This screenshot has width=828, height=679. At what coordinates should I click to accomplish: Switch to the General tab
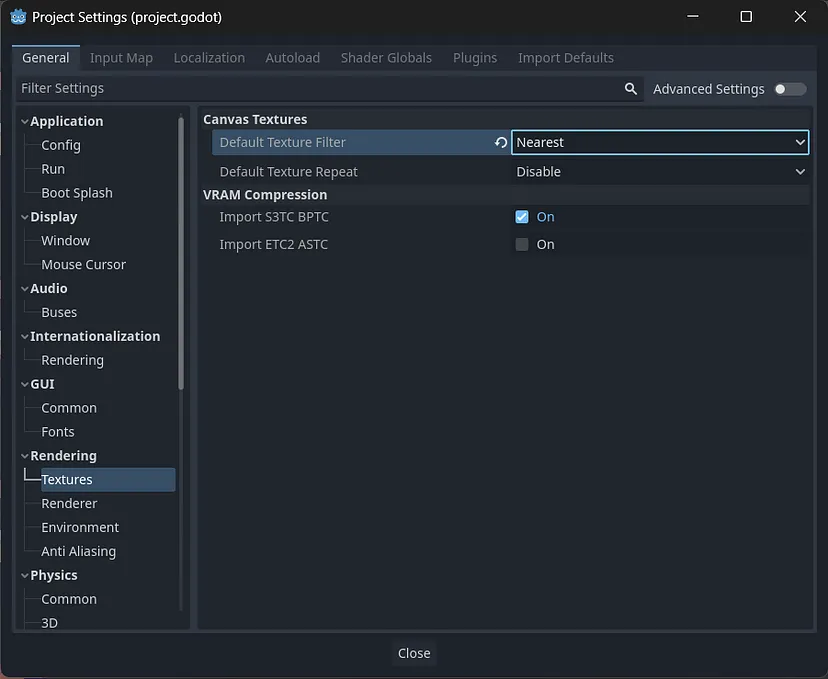click(x=45, y=58)
